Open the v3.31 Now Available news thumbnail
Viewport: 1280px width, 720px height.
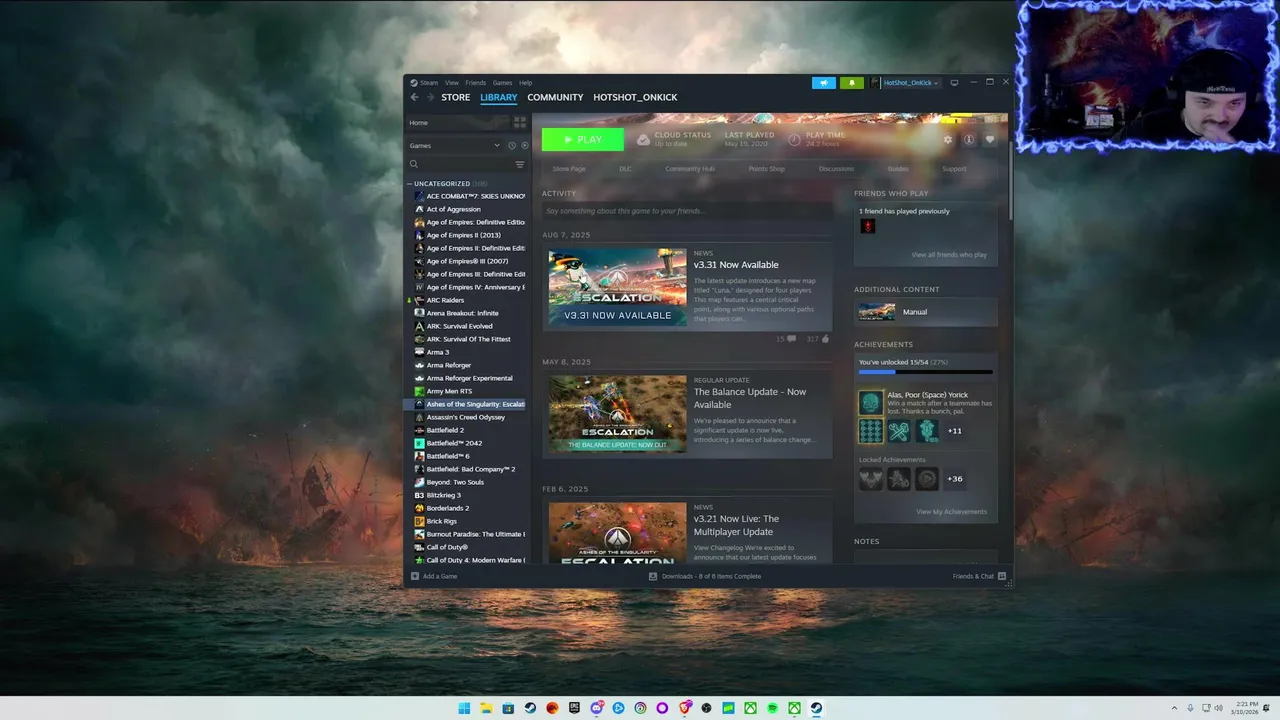[617, 287]
